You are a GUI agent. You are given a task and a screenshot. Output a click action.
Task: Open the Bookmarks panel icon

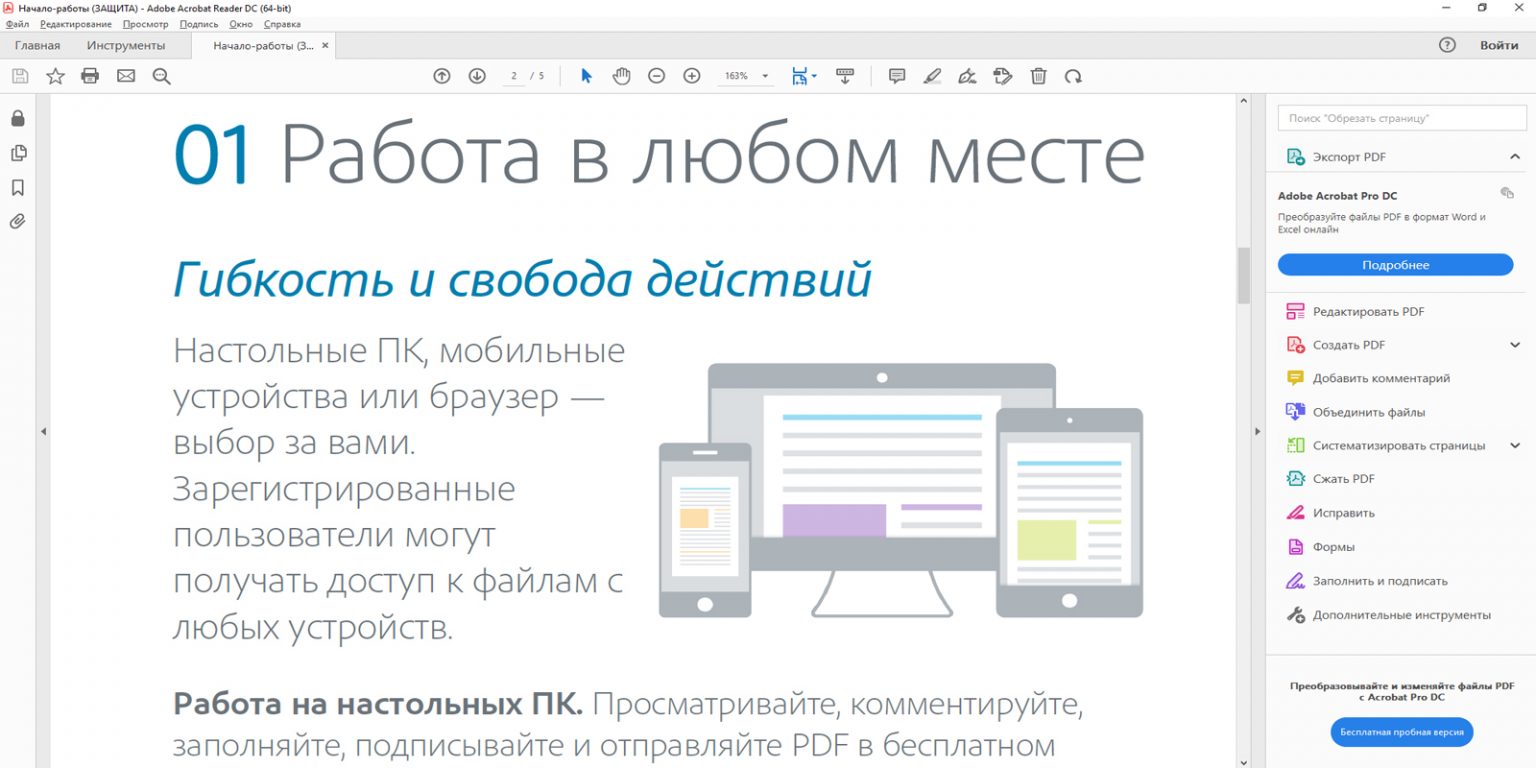pos(16,186)
